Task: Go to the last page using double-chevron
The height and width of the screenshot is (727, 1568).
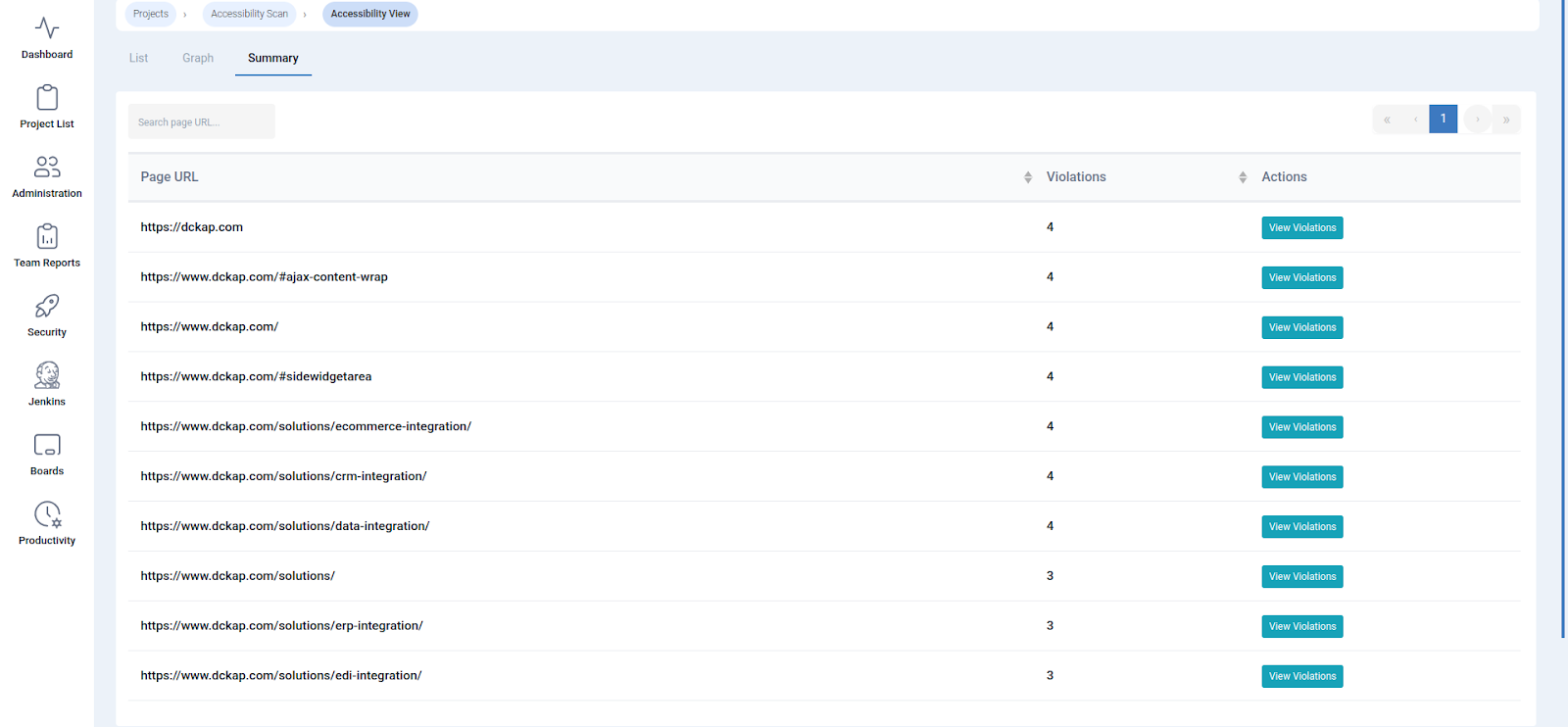Action: click(x=1506, y=120)
